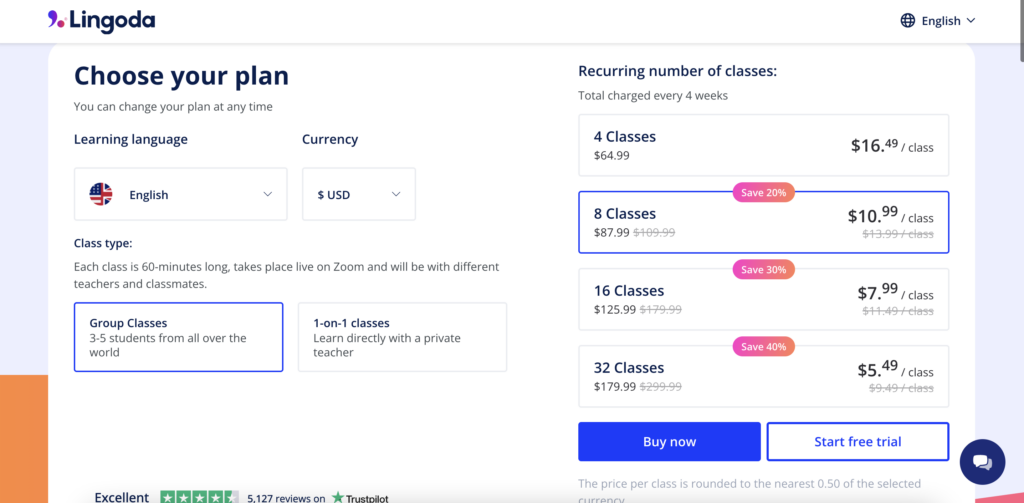1024x503 pixels.
Task: Click the Save 20% badge
Action: coord(764,192)
